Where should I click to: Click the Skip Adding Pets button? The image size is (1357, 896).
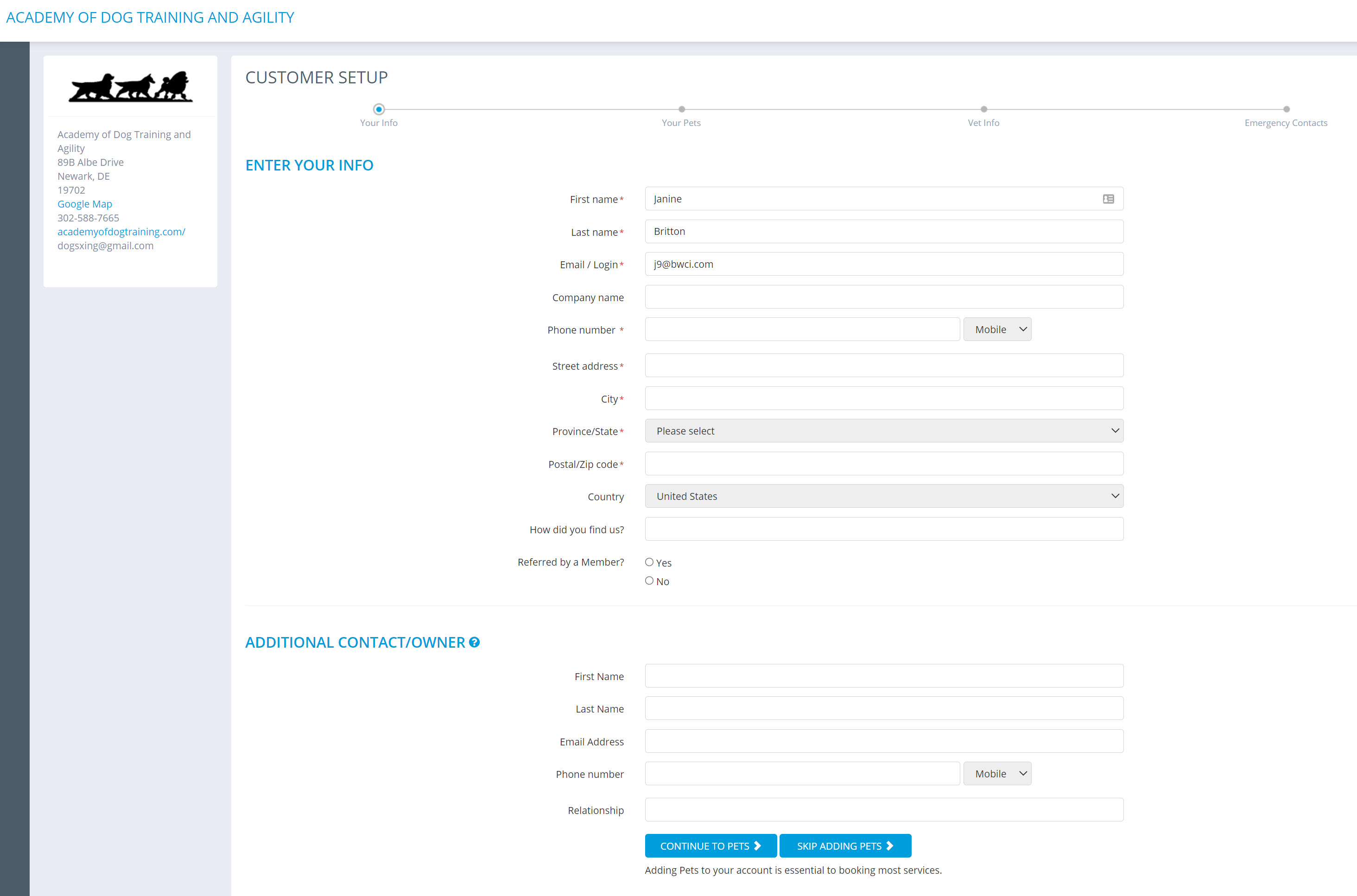coord(845,846)
